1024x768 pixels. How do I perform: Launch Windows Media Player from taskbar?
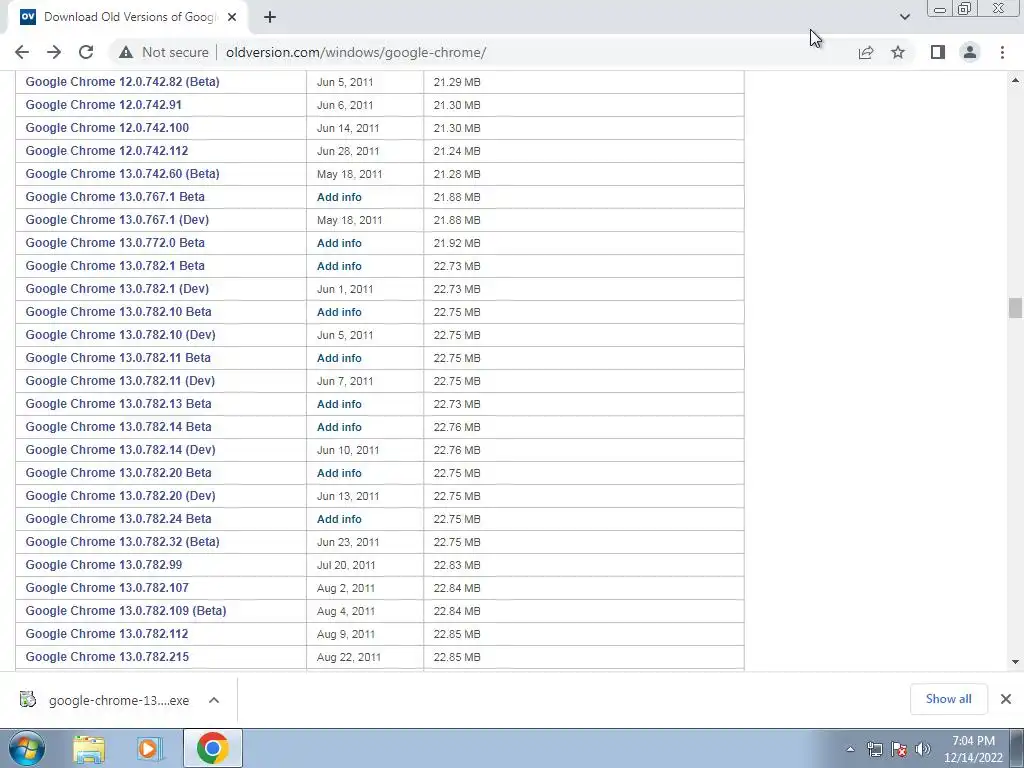tap(150, 748)
